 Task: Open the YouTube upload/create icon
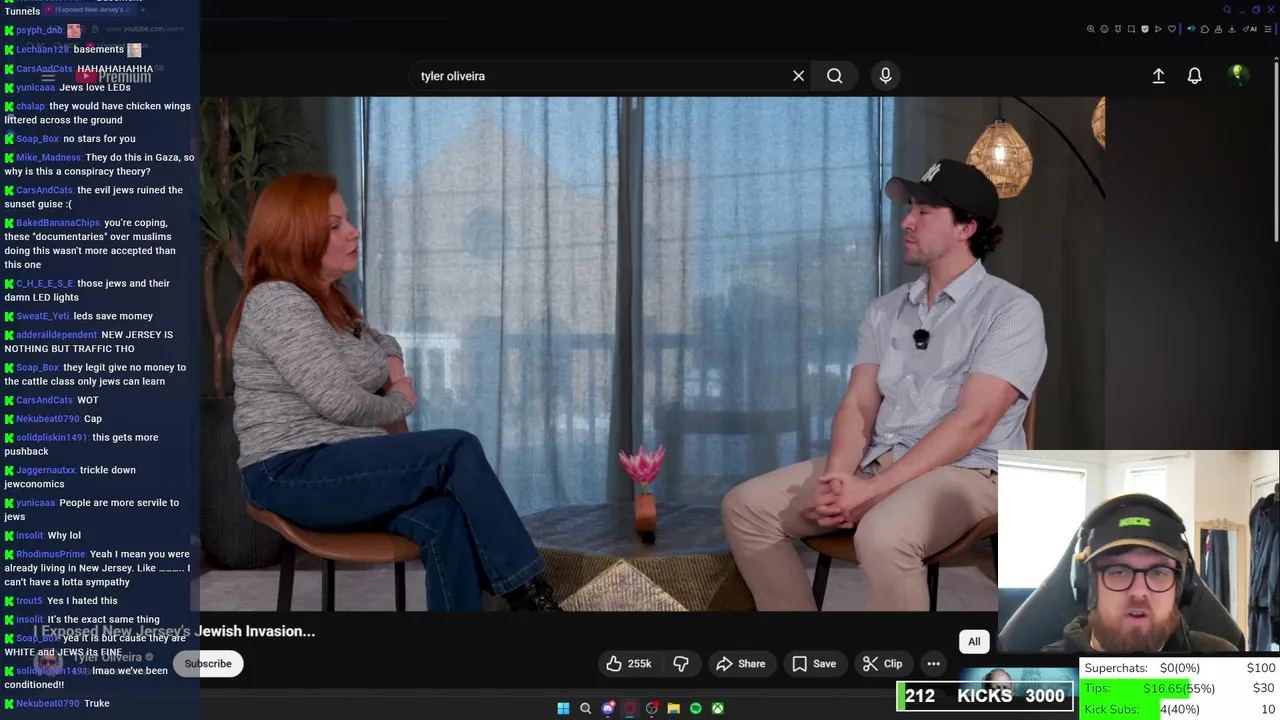click(1158, 76)
